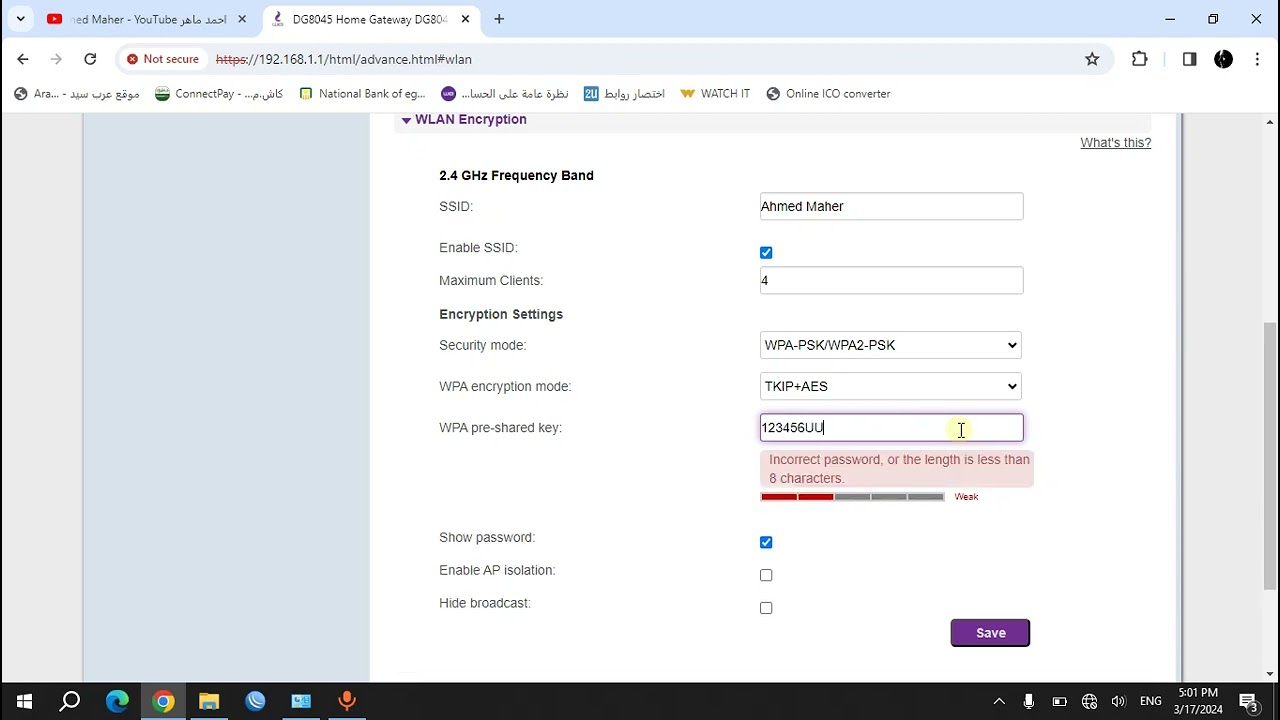Open the Chrome profile avatar

point(1223,59)
